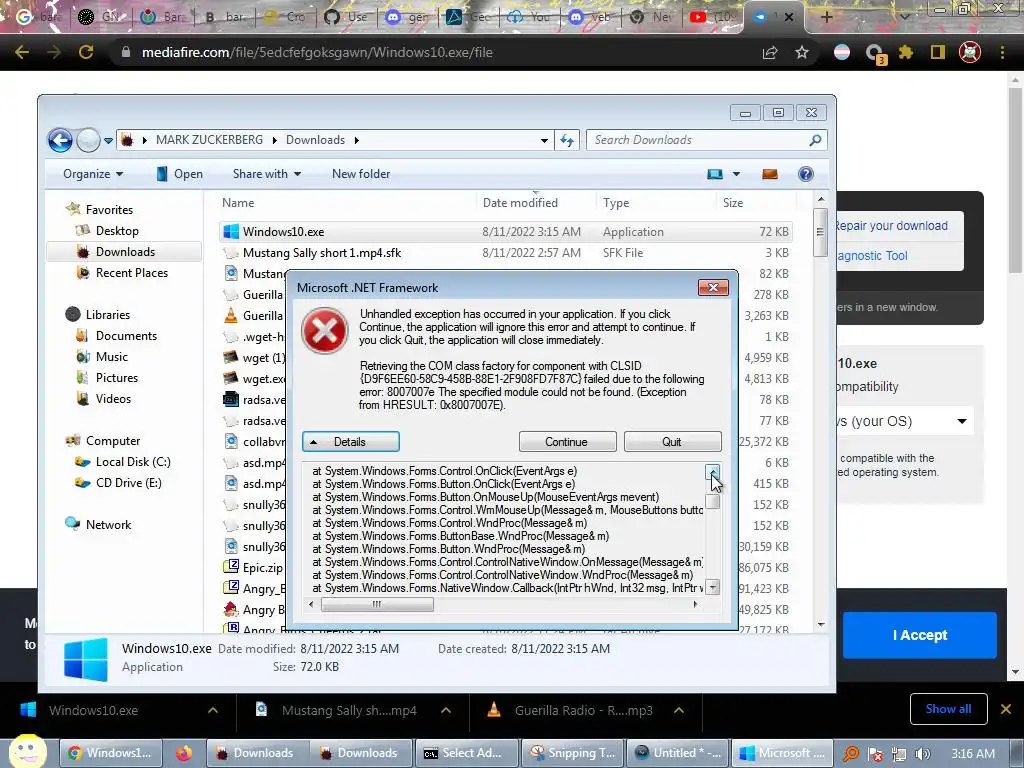
Task: Click the VLC cone icon next to Guerilla file
Action: pos(231,315)
